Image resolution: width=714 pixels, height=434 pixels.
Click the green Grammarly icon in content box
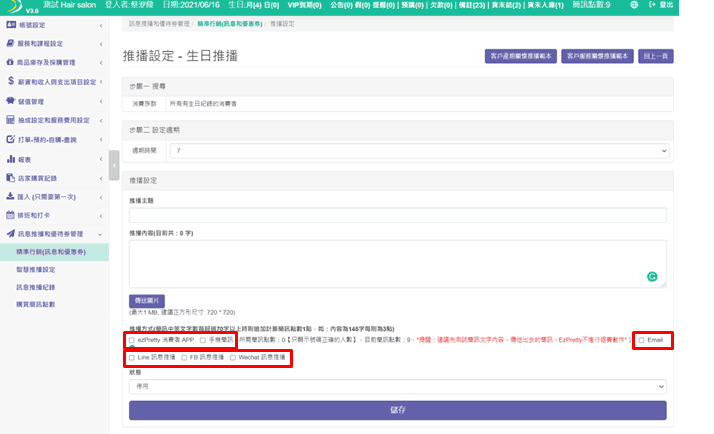click(652, 275)
